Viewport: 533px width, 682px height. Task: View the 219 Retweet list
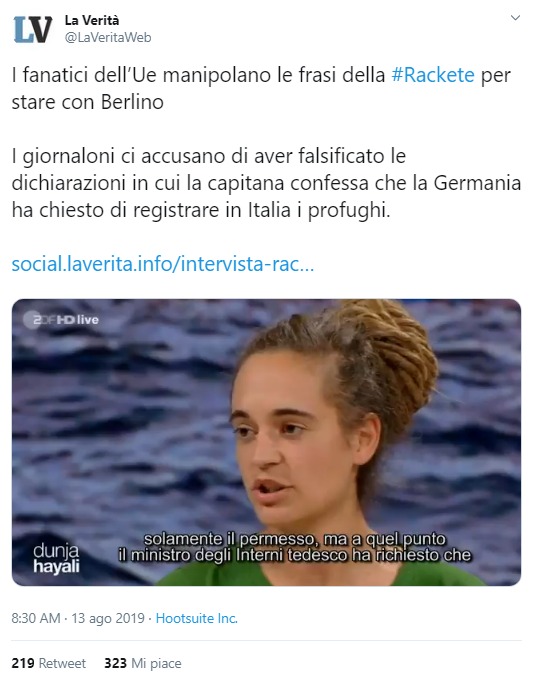pyautogui.click(x=49, y=663)
